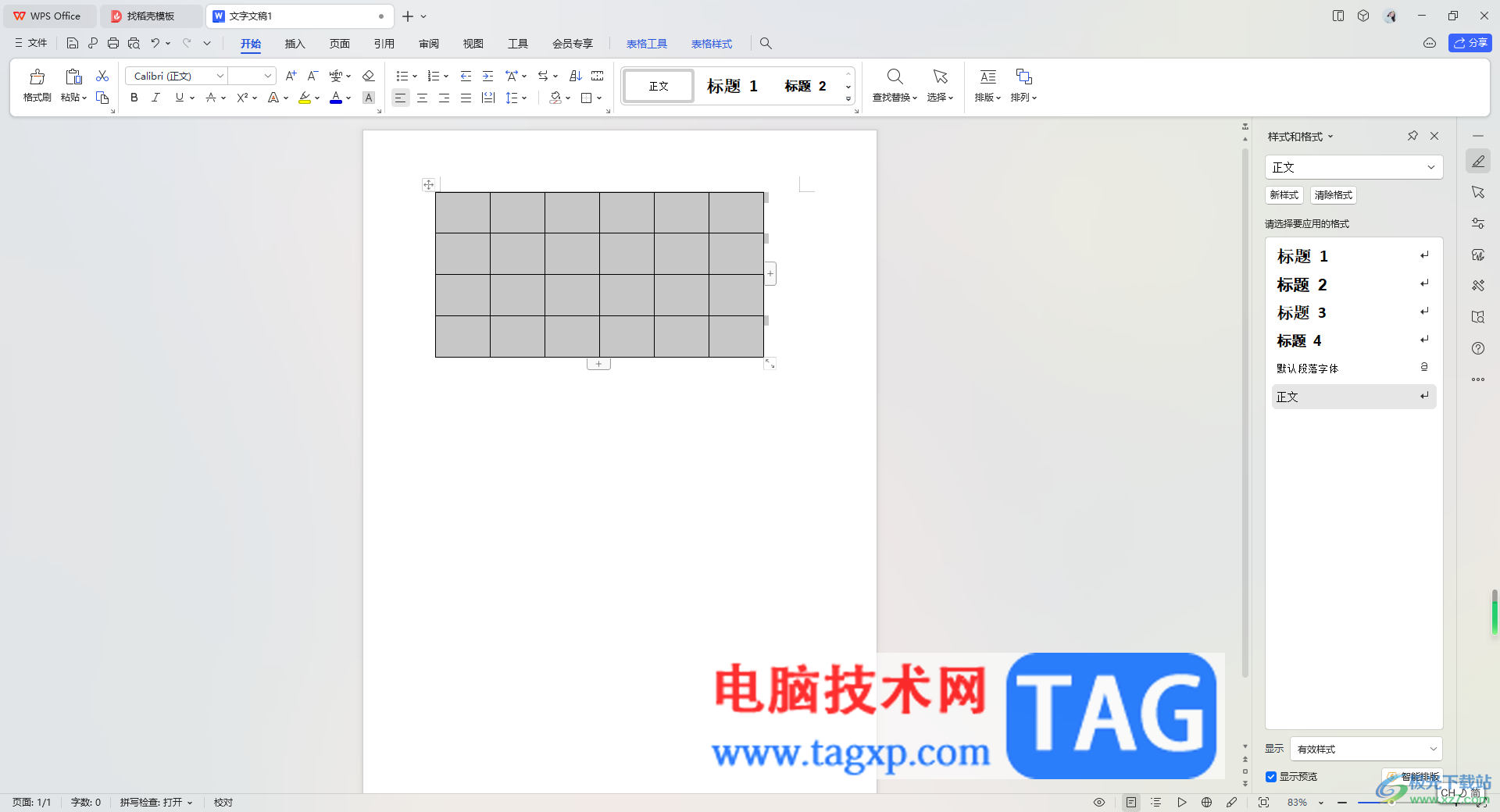Expand the 粘贴 paste dropdown
The height and width of the screenshot is (812, 1500).
(x=84, y=98)
